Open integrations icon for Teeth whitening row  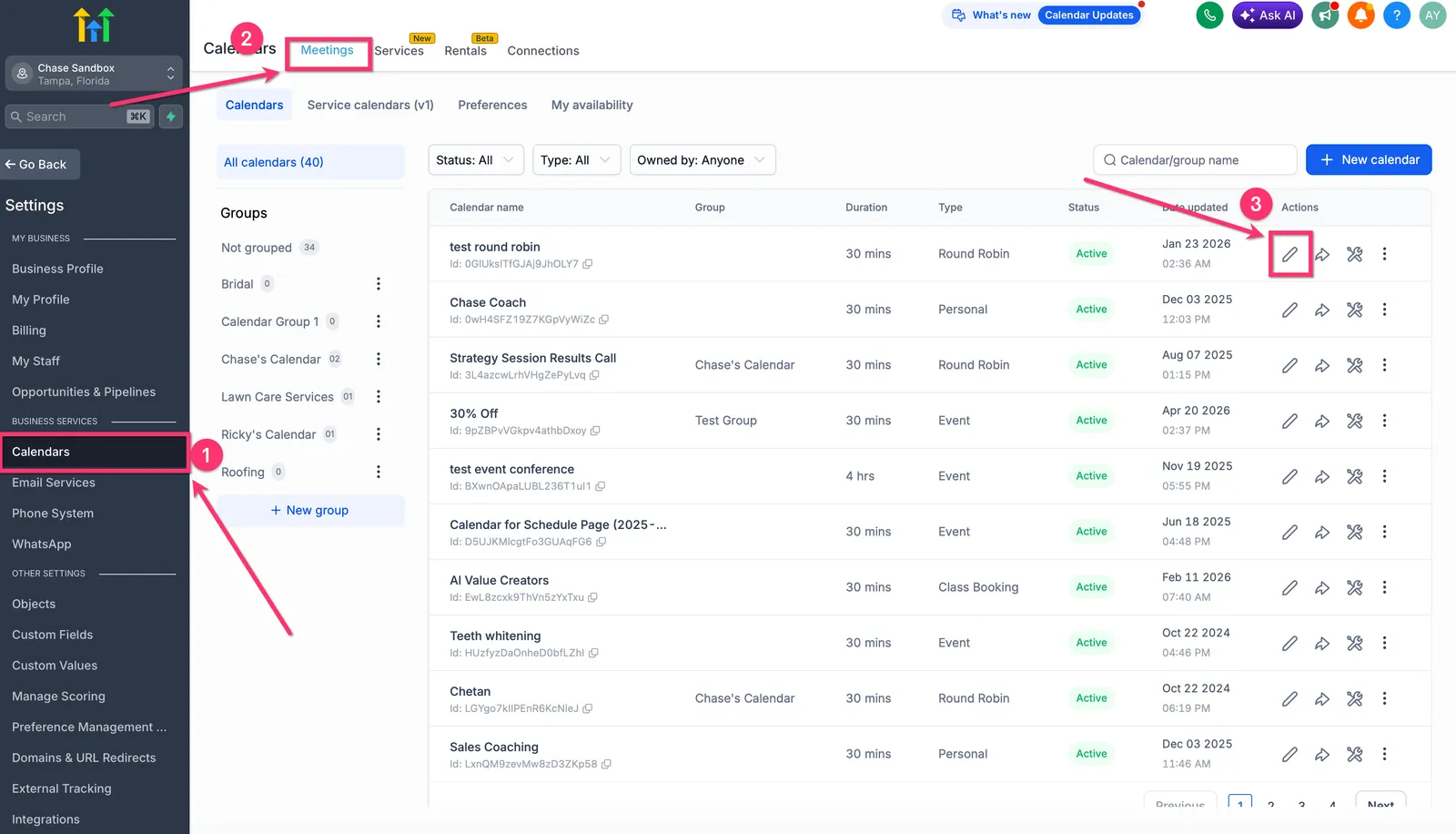pos(1355,643)
